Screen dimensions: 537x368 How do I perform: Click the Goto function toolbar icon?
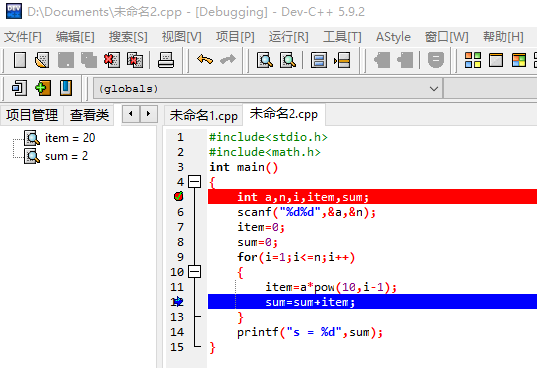coord(319,61)
